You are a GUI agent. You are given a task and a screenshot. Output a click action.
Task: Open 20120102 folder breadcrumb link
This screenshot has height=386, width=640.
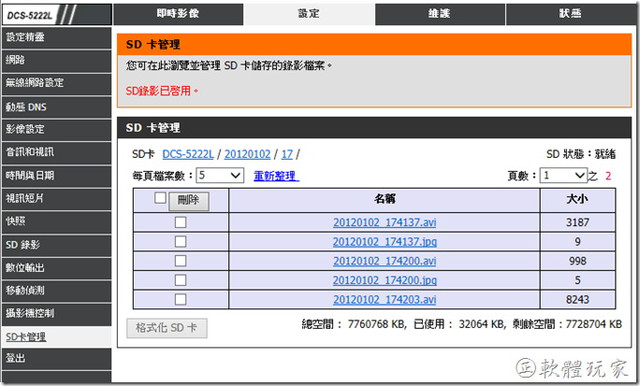[x=247, y=154]
